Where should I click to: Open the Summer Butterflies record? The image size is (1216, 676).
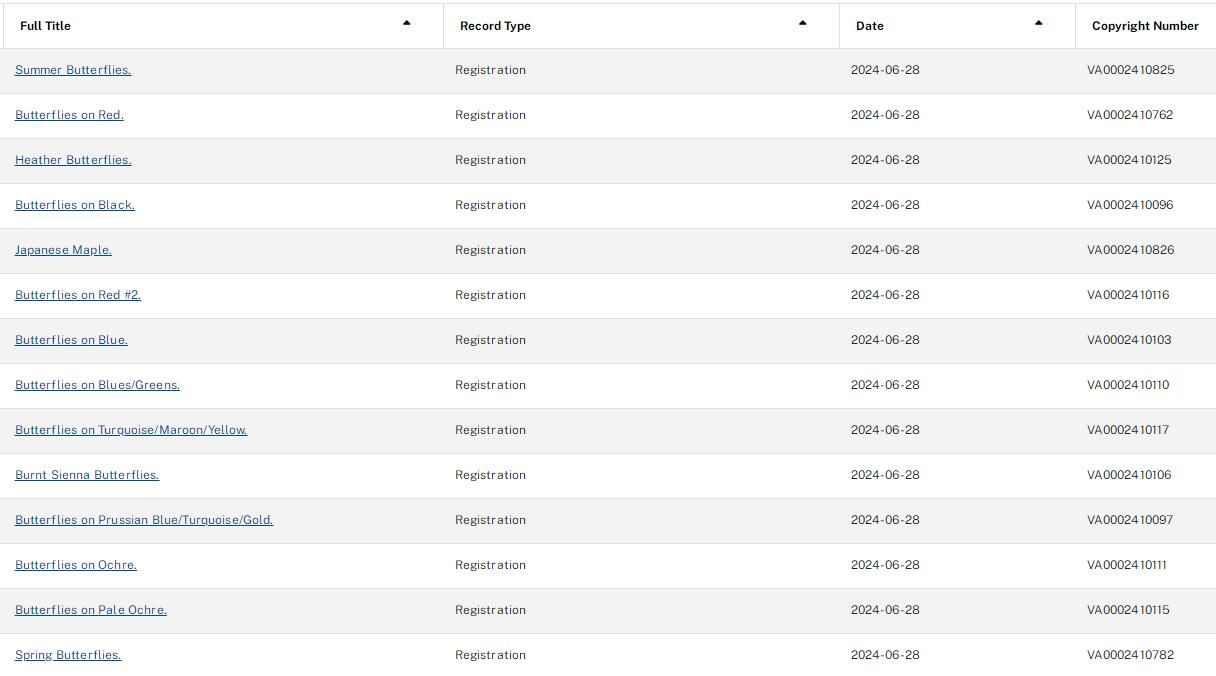point(73,70)
